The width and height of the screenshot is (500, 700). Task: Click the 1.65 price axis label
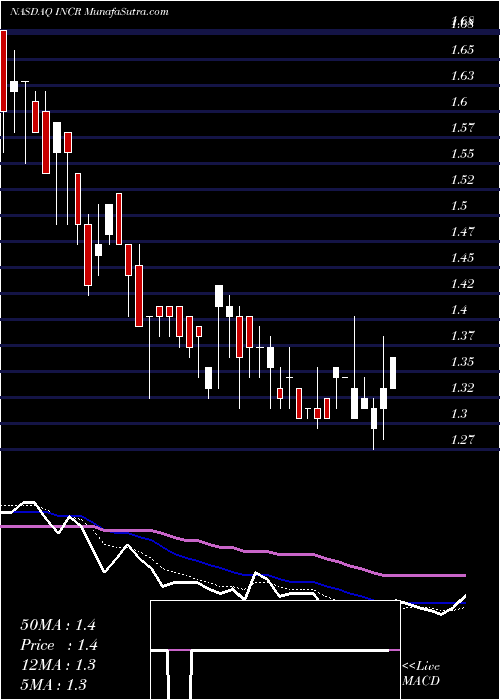coord(462,50)
